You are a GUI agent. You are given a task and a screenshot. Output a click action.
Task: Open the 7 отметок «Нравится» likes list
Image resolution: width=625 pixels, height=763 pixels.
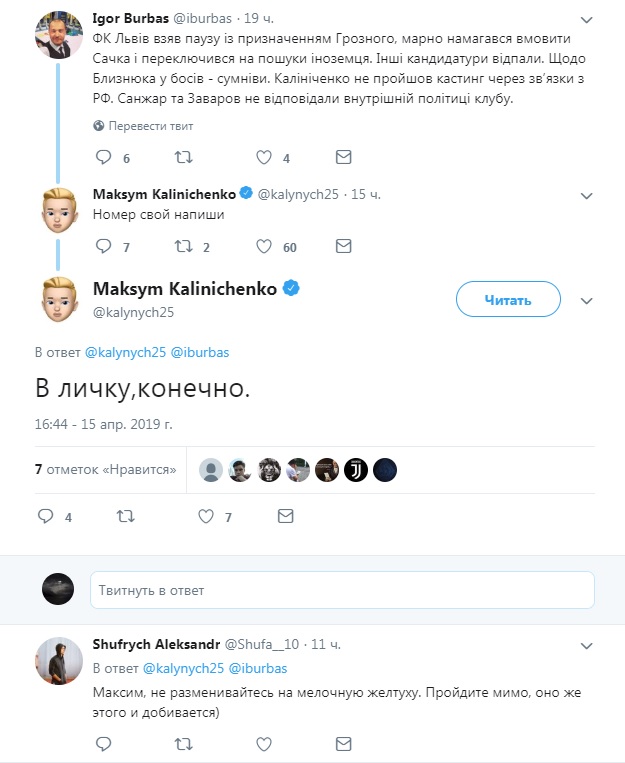coord(105,469)
